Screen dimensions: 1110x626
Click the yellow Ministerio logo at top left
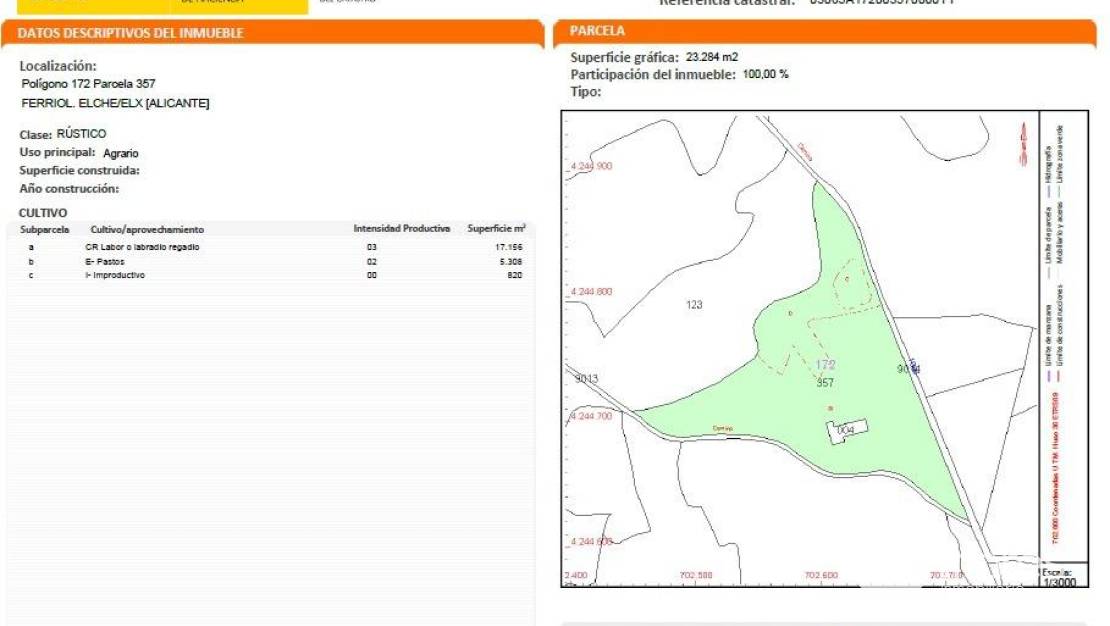162,6
